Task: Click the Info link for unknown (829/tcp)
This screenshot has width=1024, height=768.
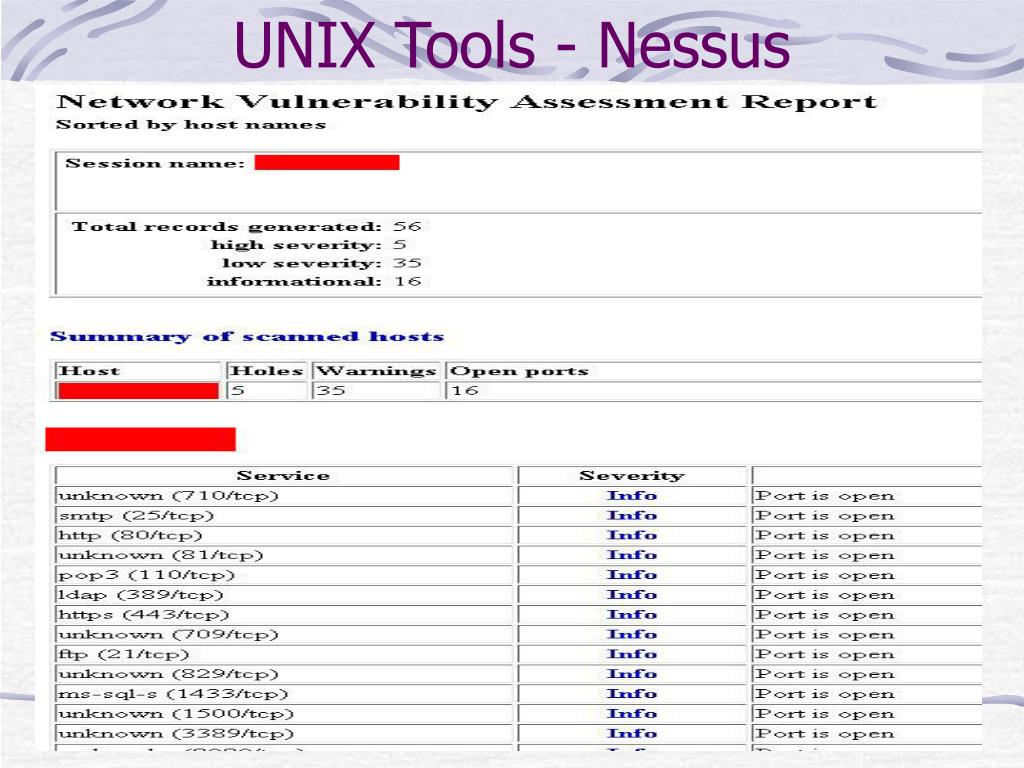Action: (x=632, y=674)
